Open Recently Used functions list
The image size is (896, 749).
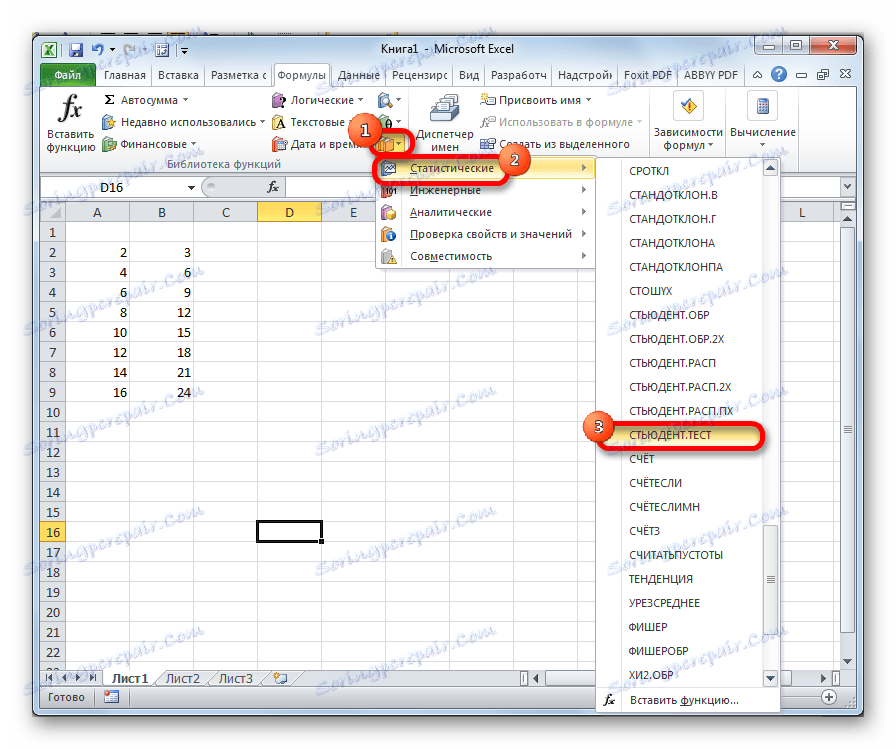click(x=183, y=122)
